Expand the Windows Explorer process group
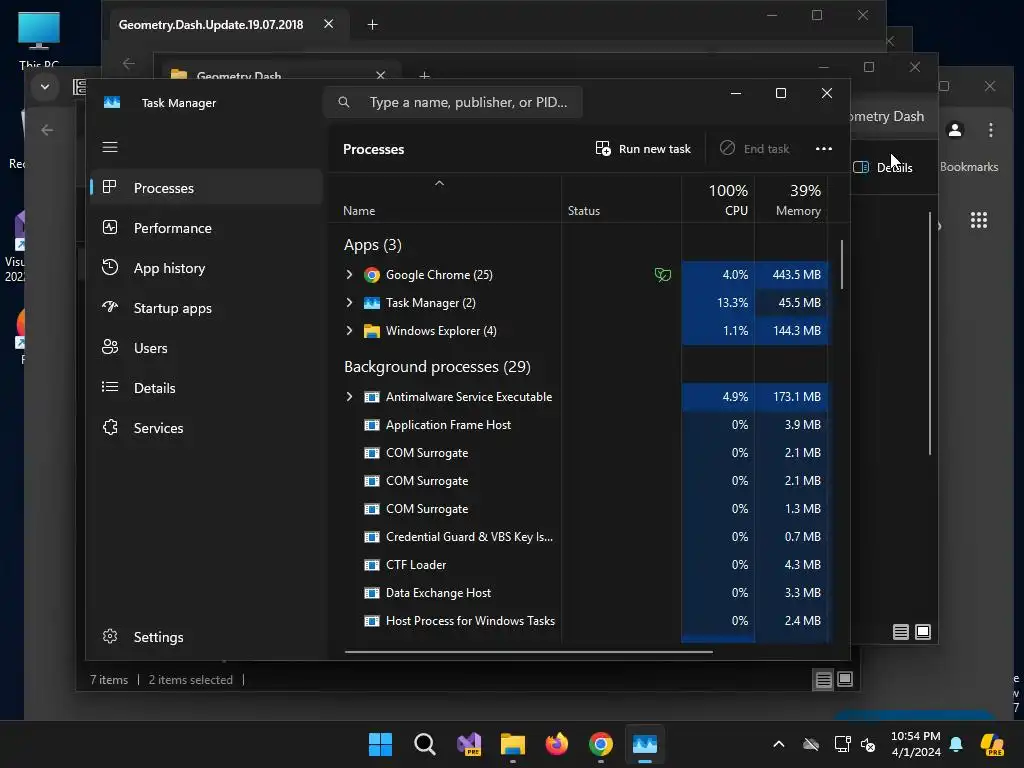The width and height of the screenshot is (1024, 768). coord(349,330)
